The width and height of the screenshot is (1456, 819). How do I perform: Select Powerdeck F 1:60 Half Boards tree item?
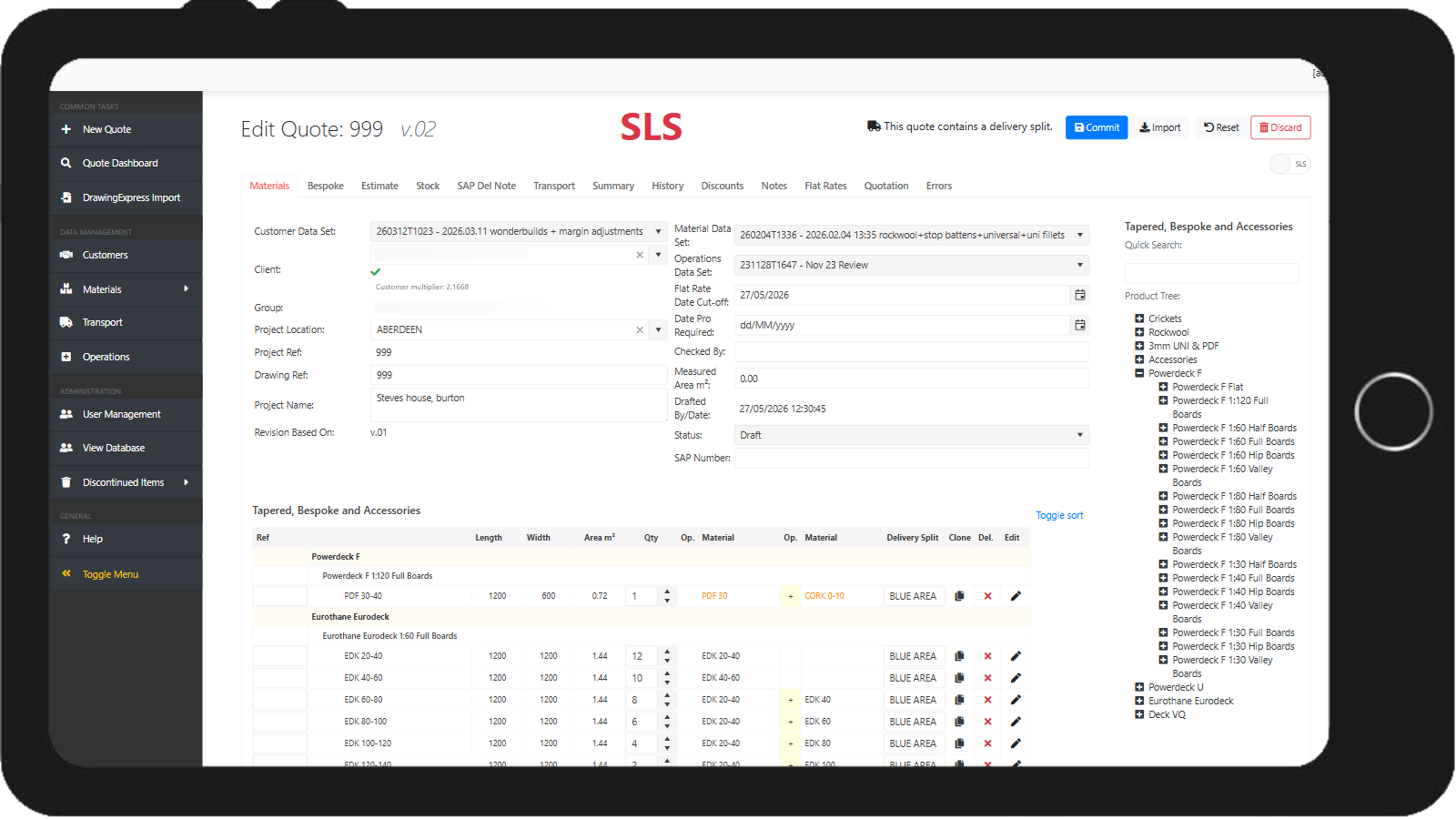pyautogui.click(x=1234, y=428)
